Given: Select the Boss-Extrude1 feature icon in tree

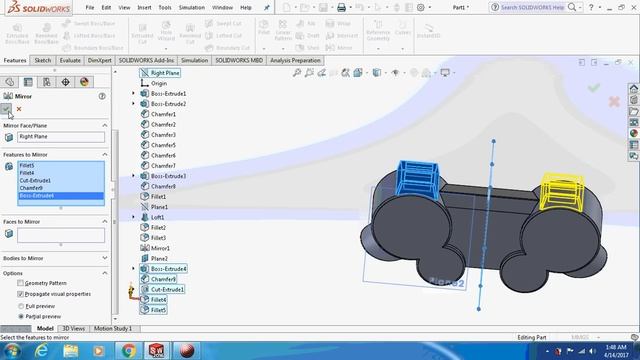Looking at the screenshot, I should click(144, 93).
